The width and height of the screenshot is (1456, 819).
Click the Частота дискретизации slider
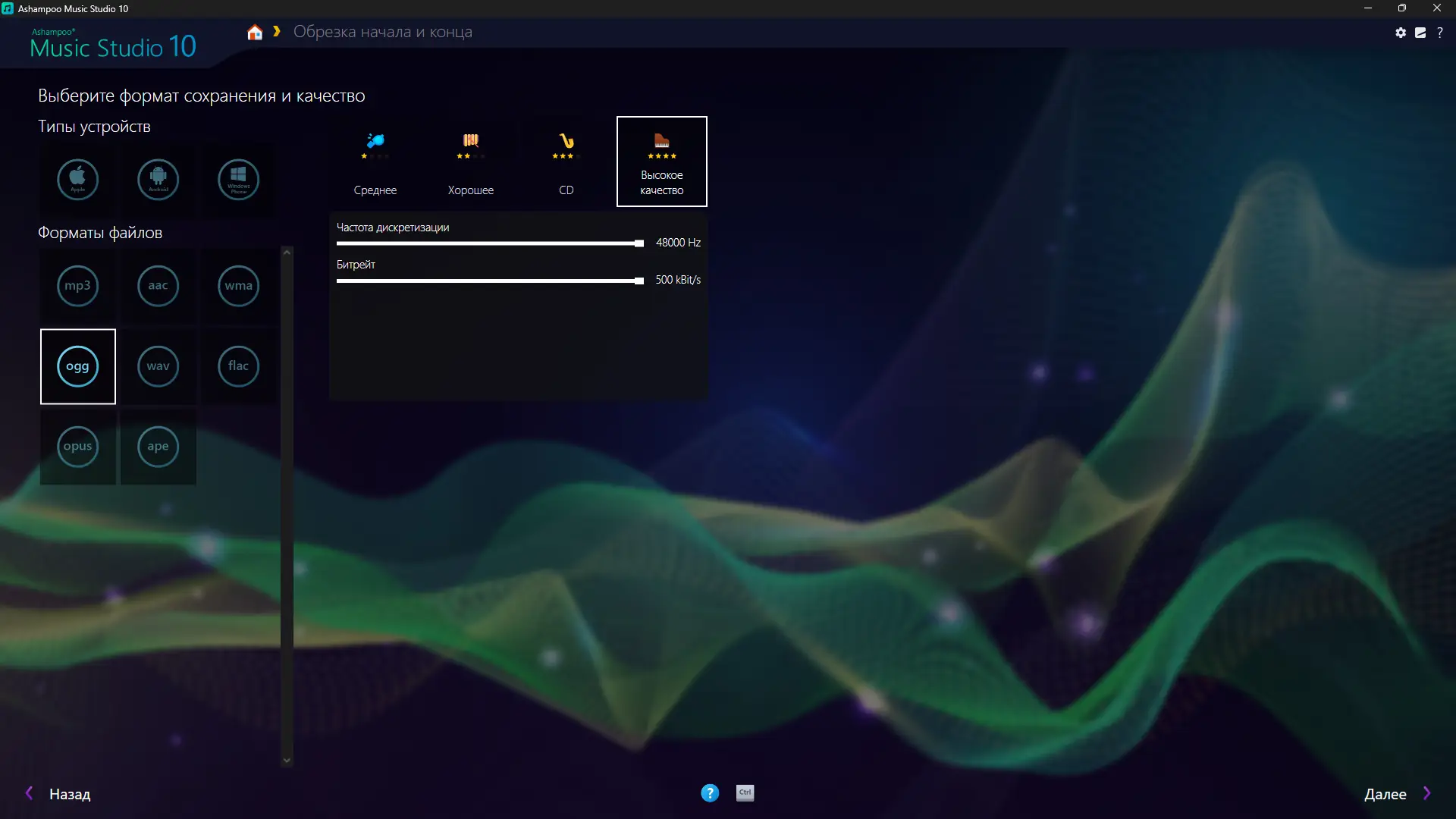click(489, 243)
